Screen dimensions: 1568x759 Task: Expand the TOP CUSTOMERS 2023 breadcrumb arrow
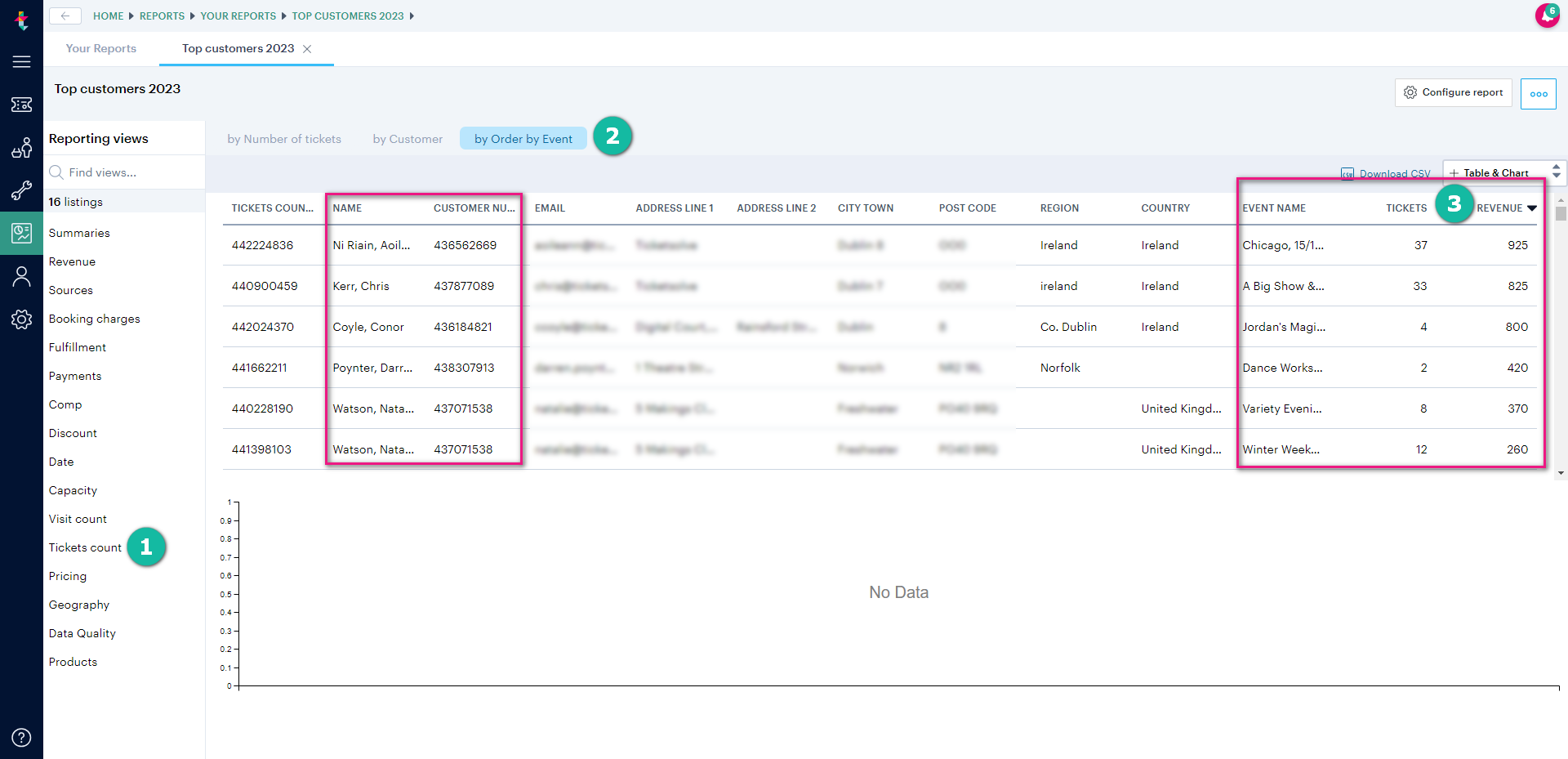[x=412, y=16]
